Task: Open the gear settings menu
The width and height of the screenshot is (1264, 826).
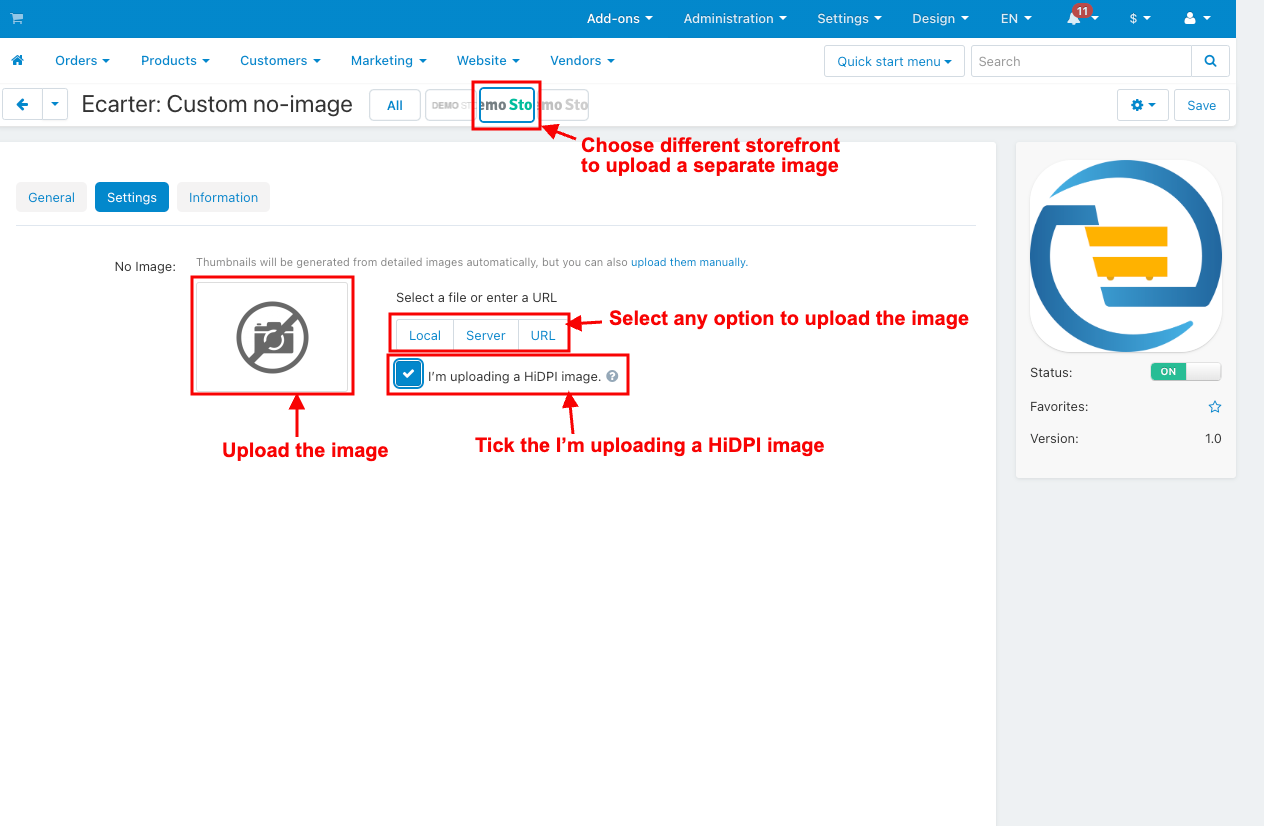Action: pos(1142,105)
